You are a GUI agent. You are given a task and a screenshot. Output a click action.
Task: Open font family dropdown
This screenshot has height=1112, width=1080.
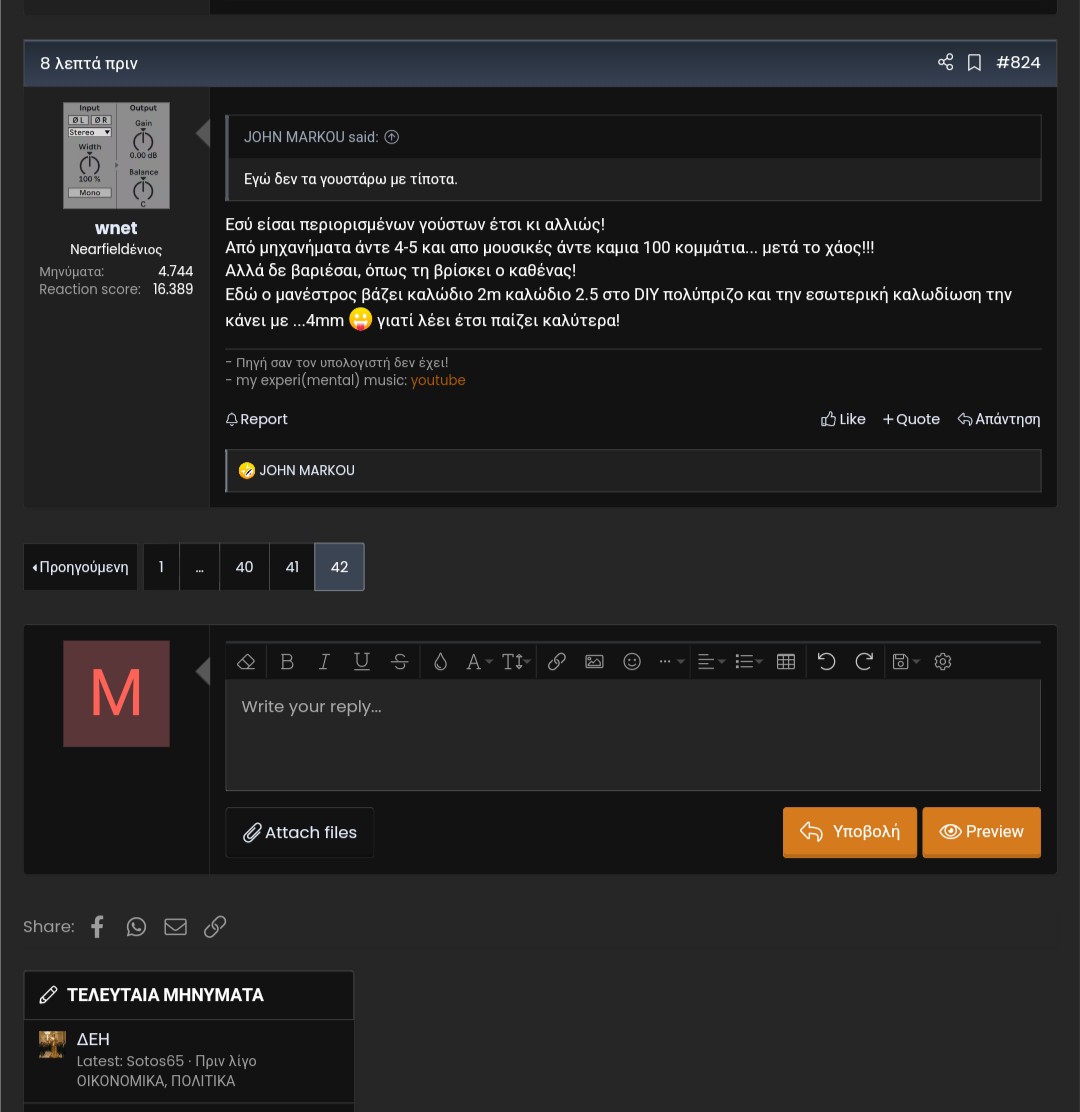(479, 662)
